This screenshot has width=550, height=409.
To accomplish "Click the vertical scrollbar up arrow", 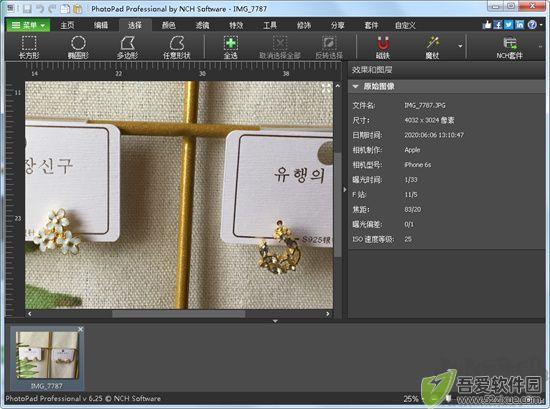I will point(337,86).
